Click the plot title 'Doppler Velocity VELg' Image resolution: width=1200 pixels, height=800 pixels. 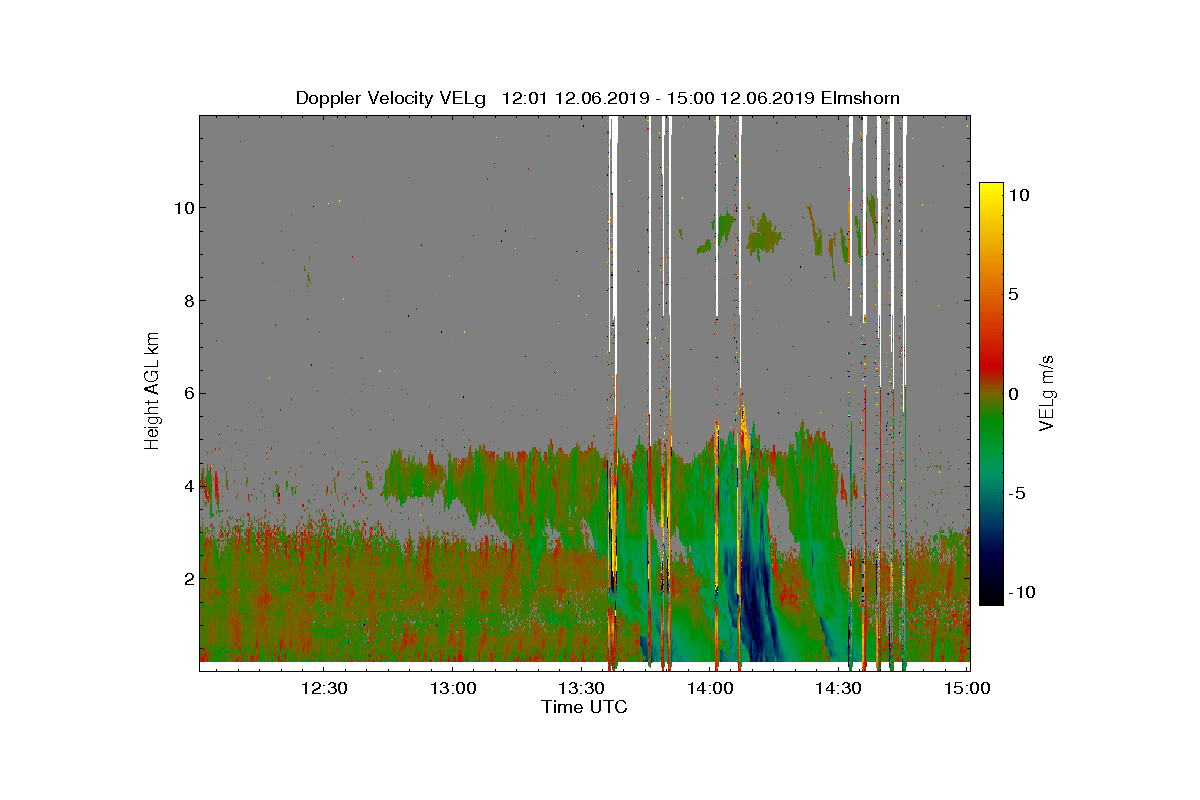point(390,98)
